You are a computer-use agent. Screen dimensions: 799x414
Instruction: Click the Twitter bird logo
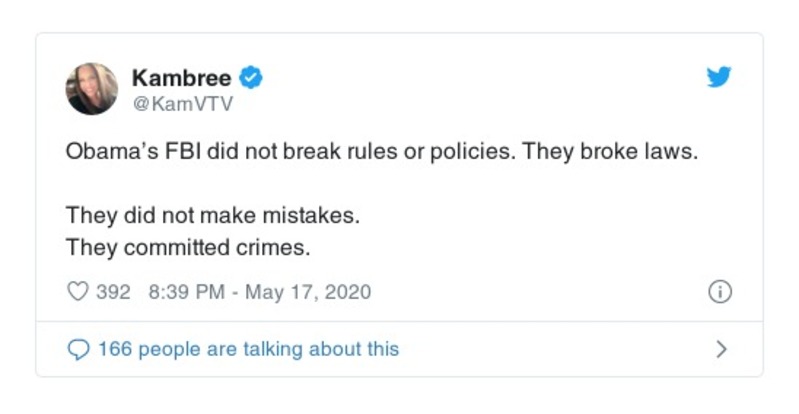(x=719, y=78)
